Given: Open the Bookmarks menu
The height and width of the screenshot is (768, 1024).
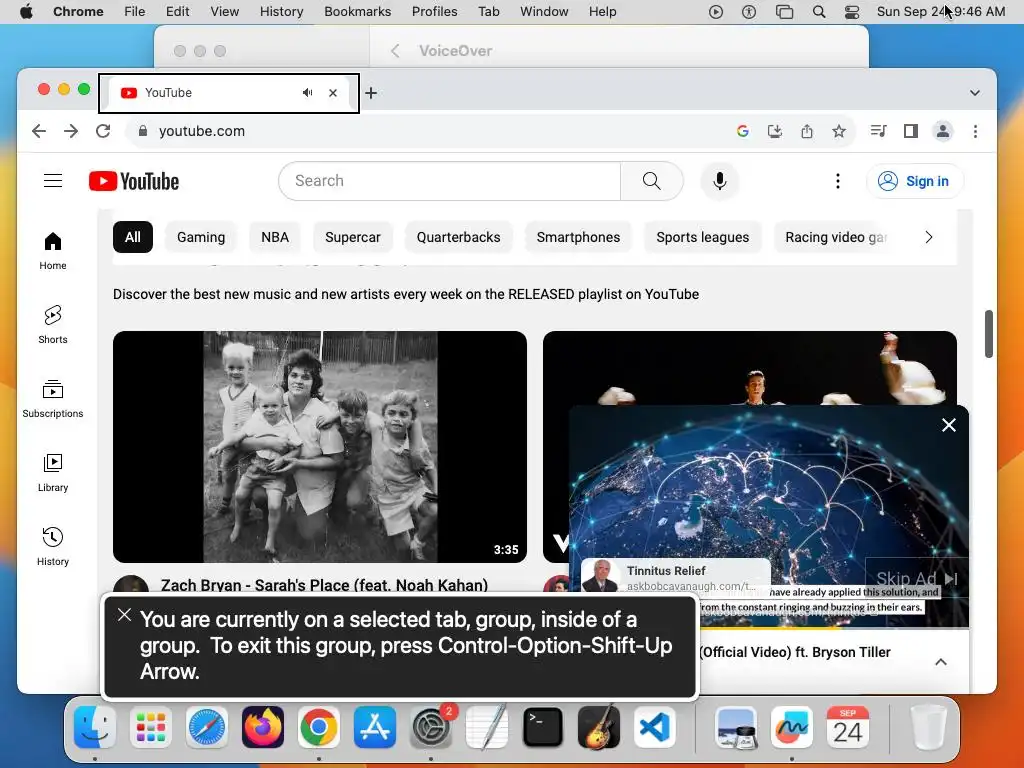Looking at the screenshot, I should click(357, 12).
